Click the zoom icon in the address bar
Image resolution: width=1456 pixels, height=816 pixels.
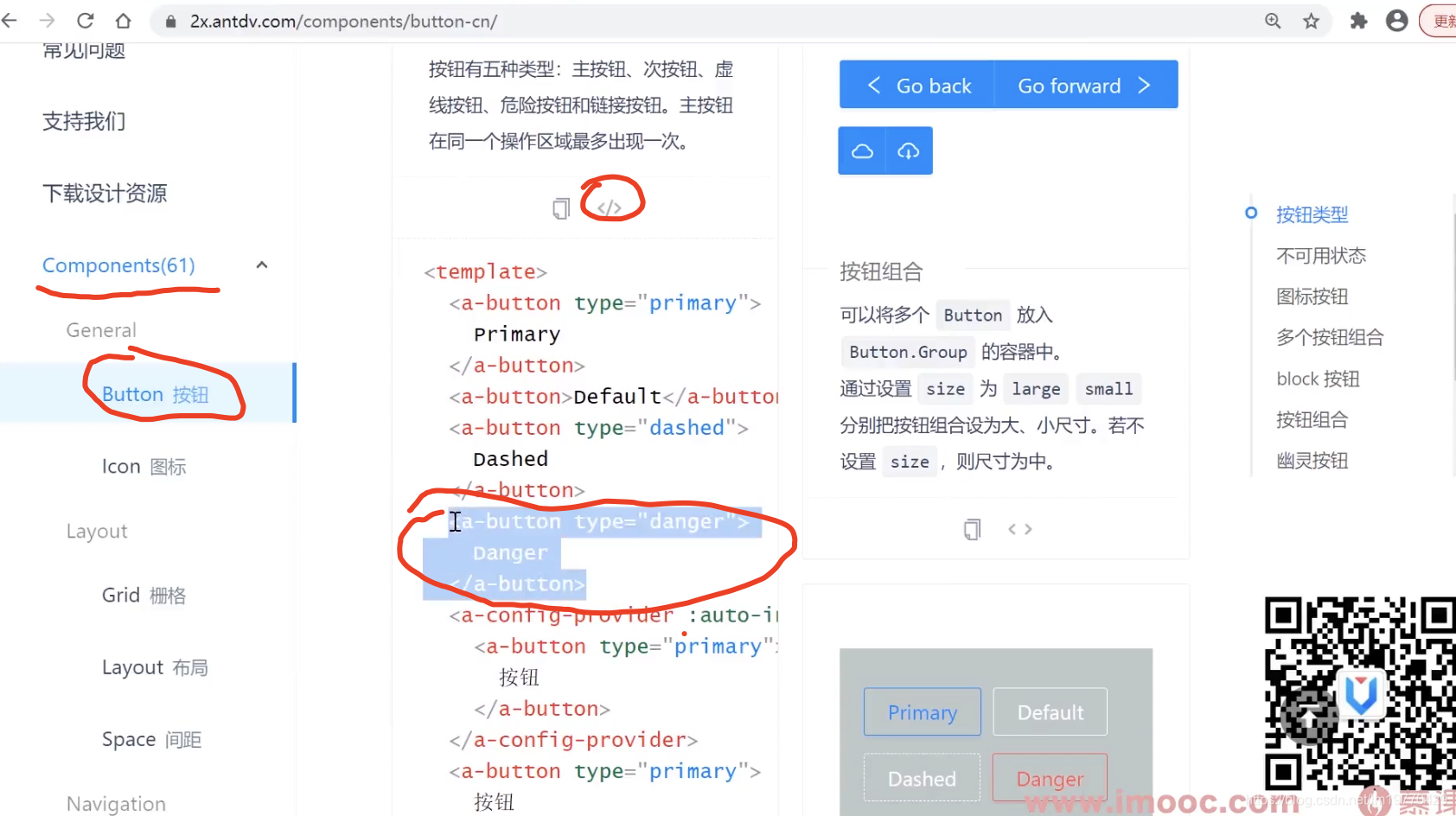click(1272, 21)
